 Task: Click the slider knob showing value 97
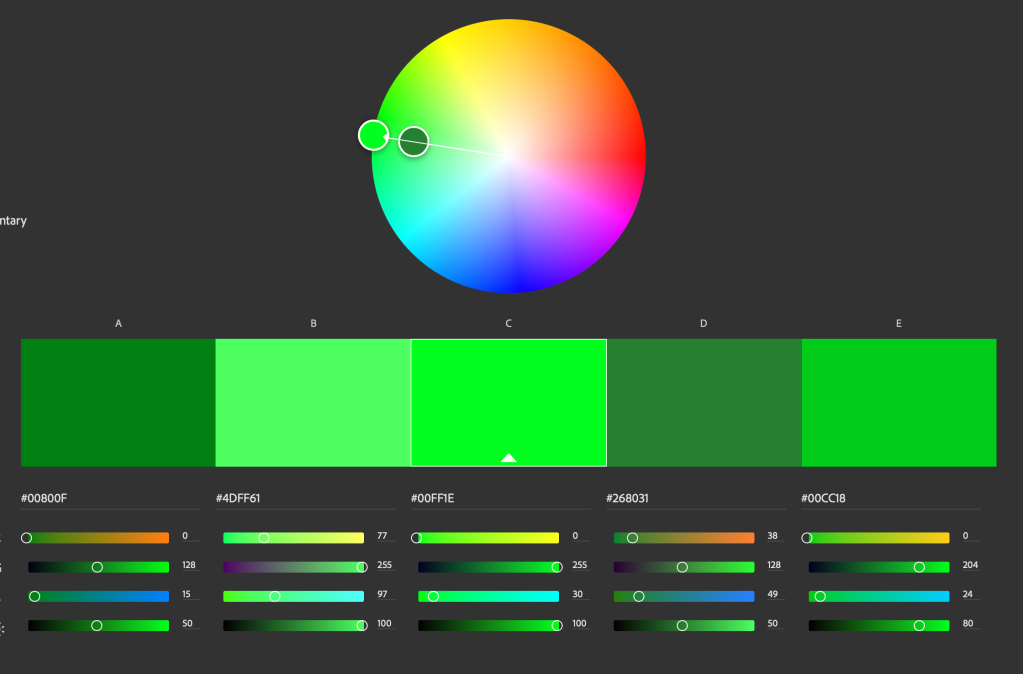(275, 596)
